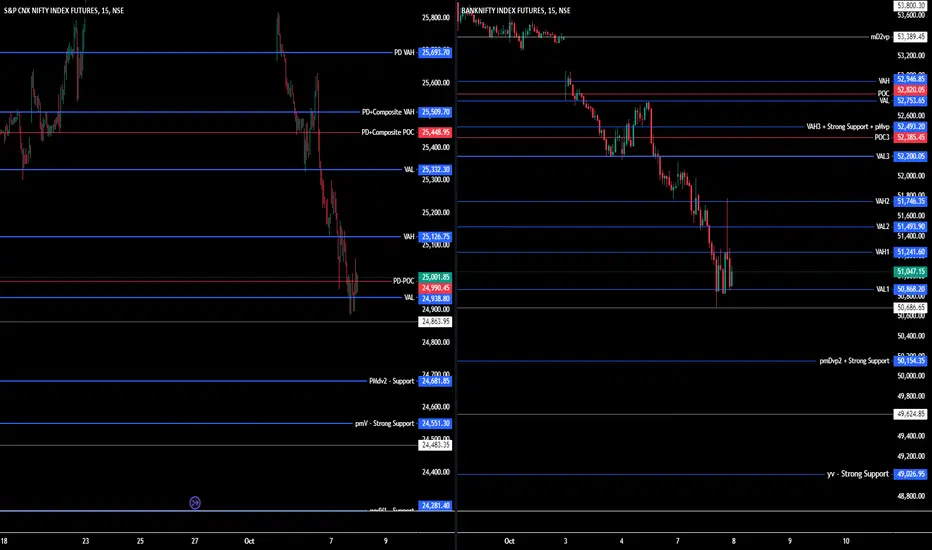Click the 24,681.85 price tag

click(x=435, y=381)
